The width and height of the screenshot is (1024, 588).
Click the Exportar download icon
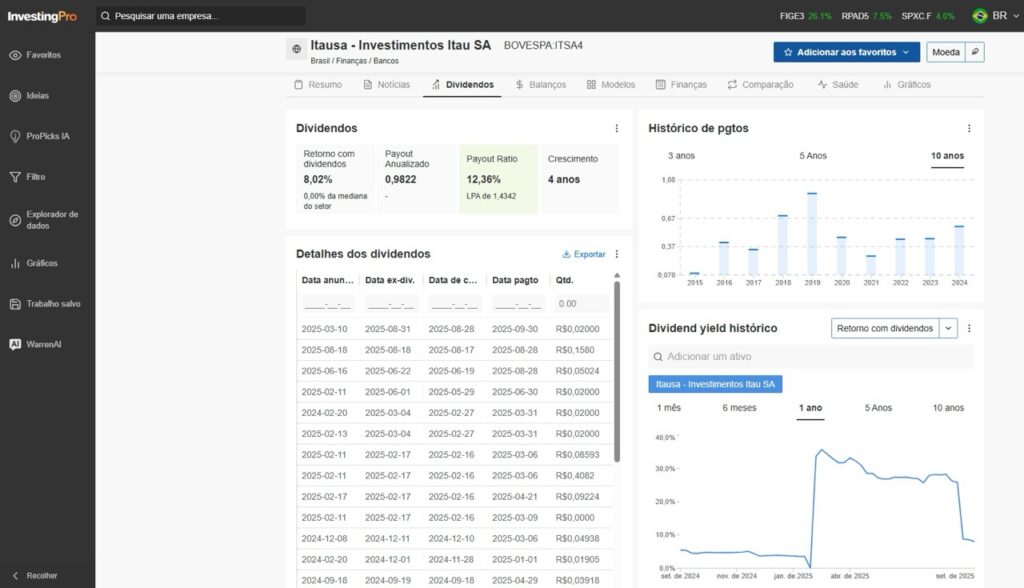(566, 254)
